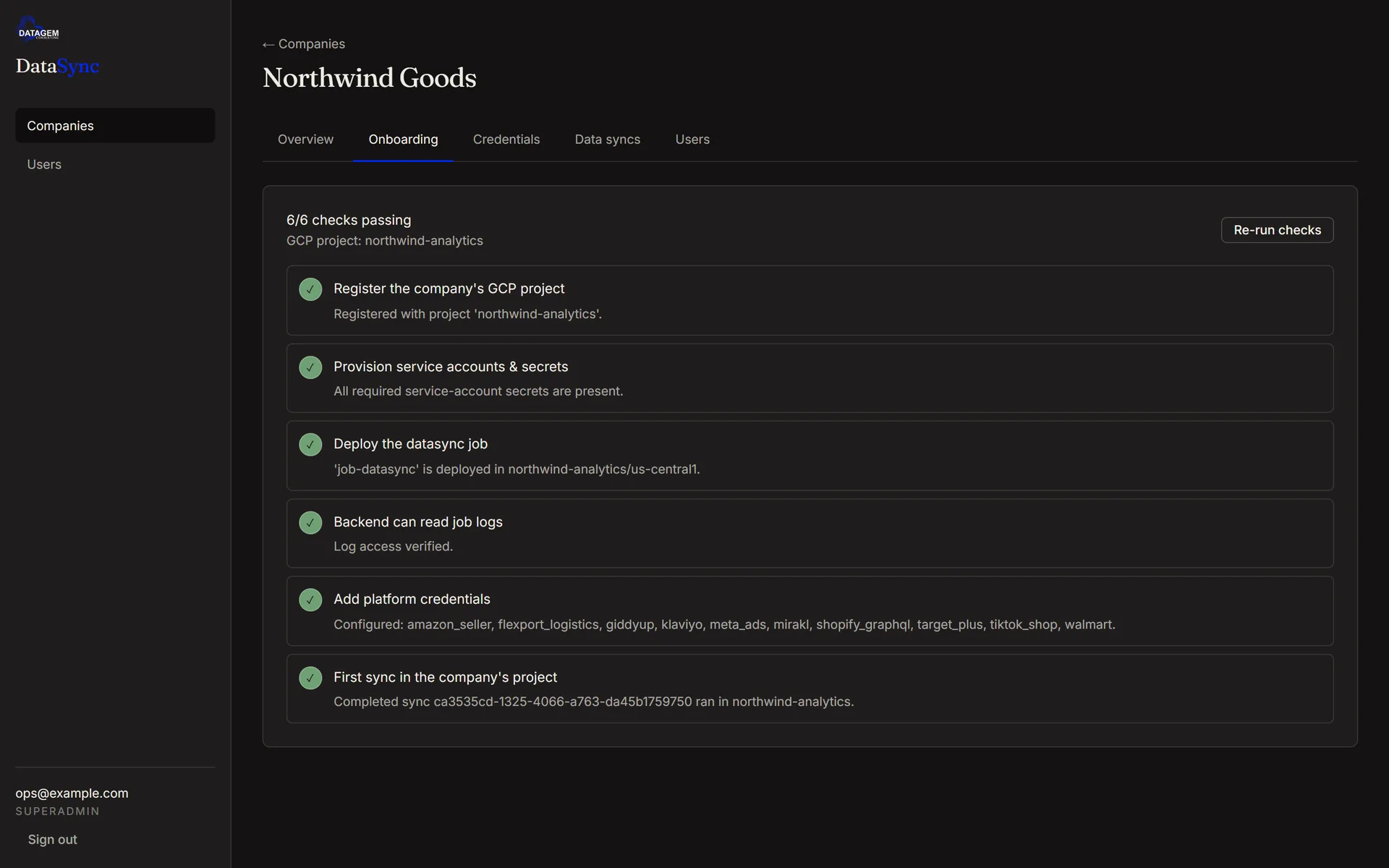This screenshot has width=1389, height=868.
Task: Click the Completed sync ID text
Action: [x=593, y=702]
